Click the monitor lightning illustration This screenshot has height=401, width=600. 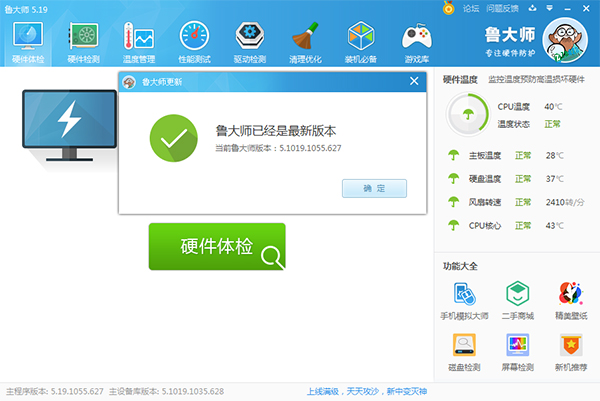pyautogui.click(x=69, y=126)
